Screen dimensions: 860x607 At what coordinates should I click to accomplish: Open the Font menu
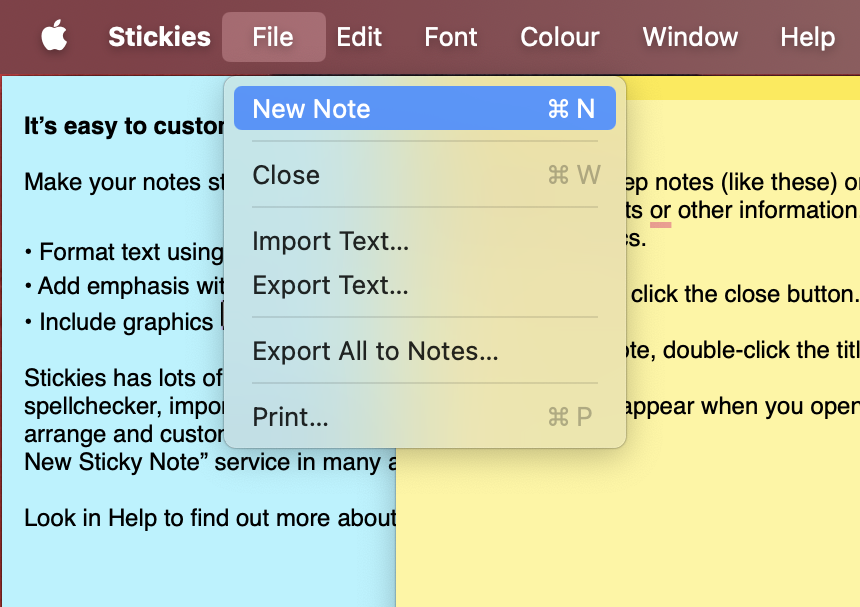point(450,37)
